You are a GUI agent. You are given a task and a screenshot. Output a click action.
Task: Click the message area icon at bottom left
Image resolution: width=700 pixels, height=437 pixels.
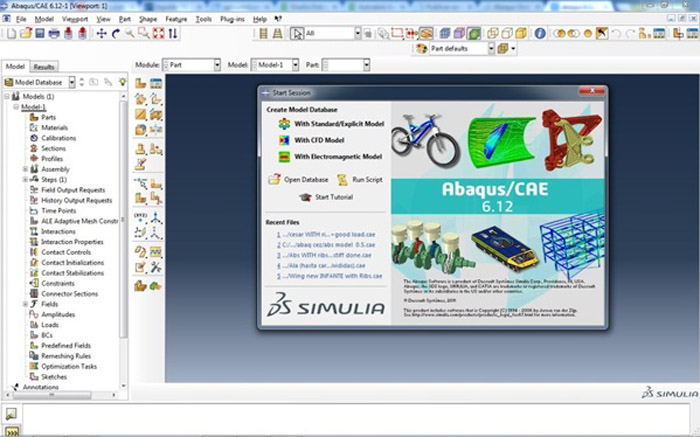(11, 414)
